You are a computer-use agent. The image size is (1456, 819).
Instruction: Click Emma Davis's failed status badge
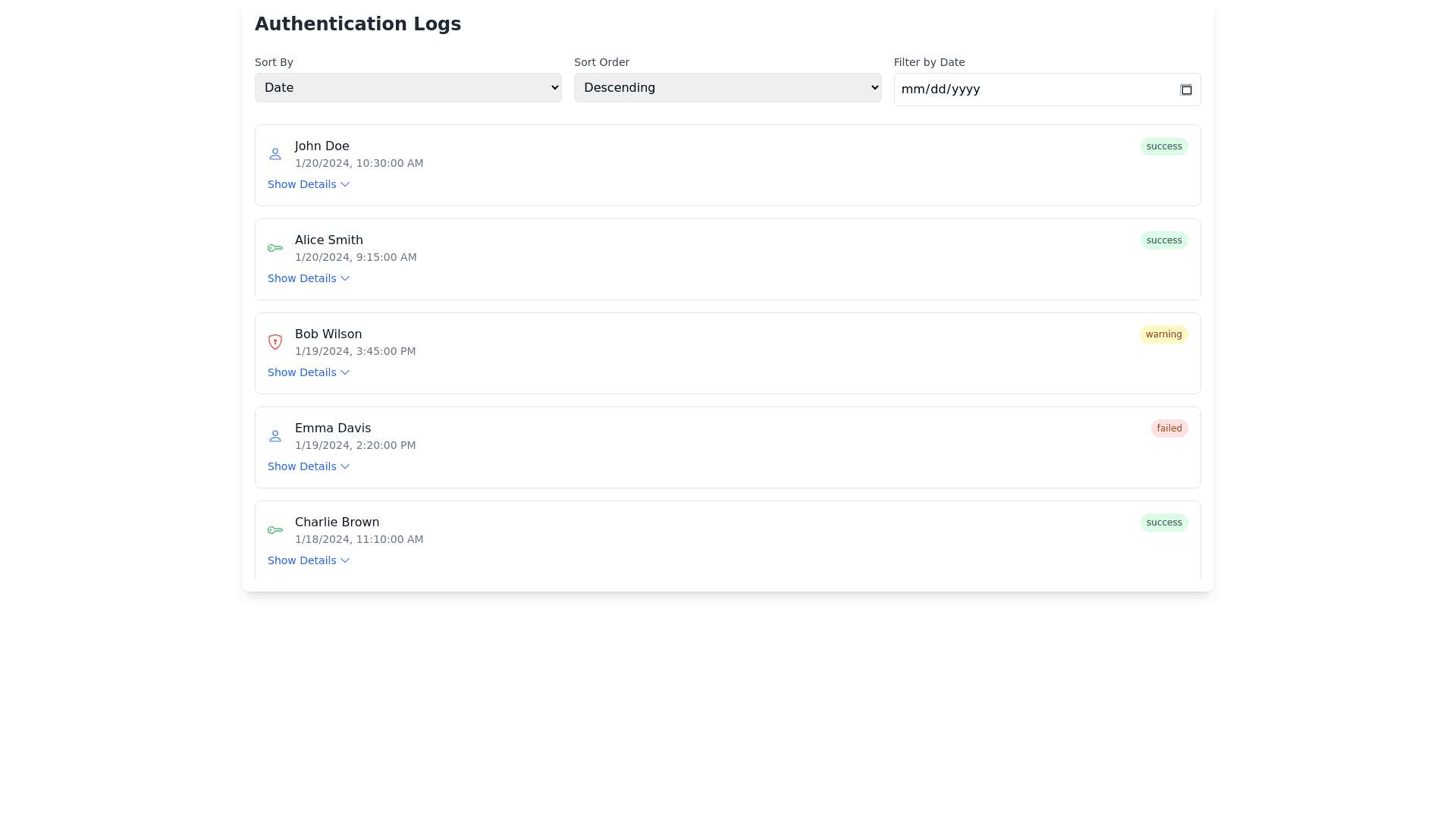(x=1169, y=428)
